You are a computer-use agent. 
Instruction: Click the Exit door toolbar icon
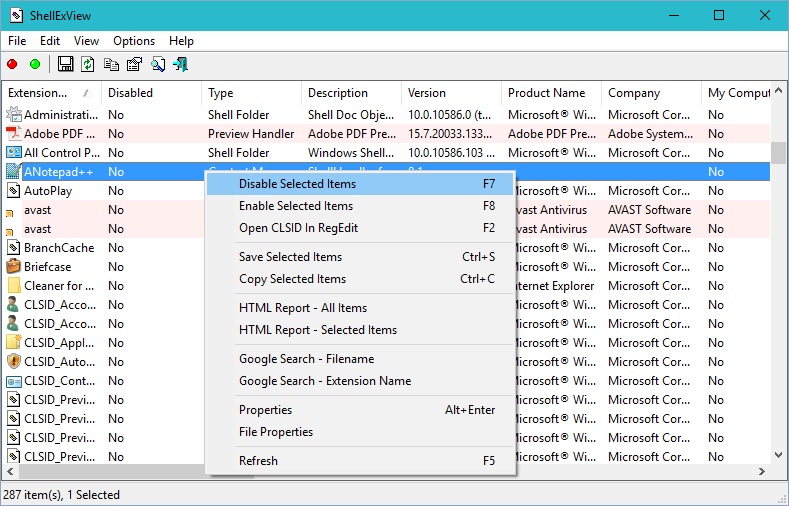point(181,65)
